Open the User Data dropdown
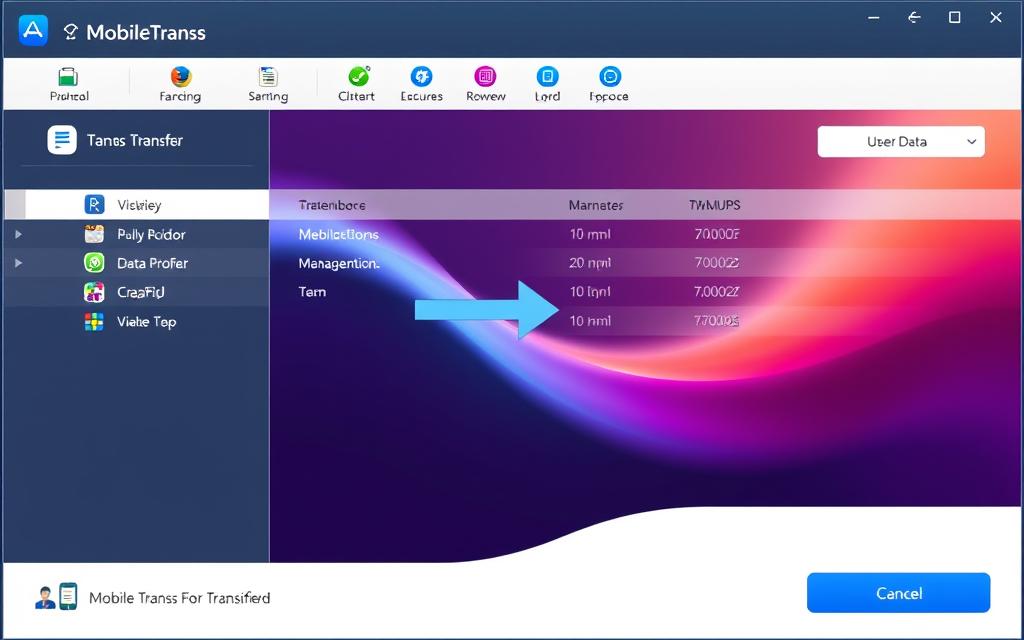This screenshot has width=1024, height=640. 901,142
